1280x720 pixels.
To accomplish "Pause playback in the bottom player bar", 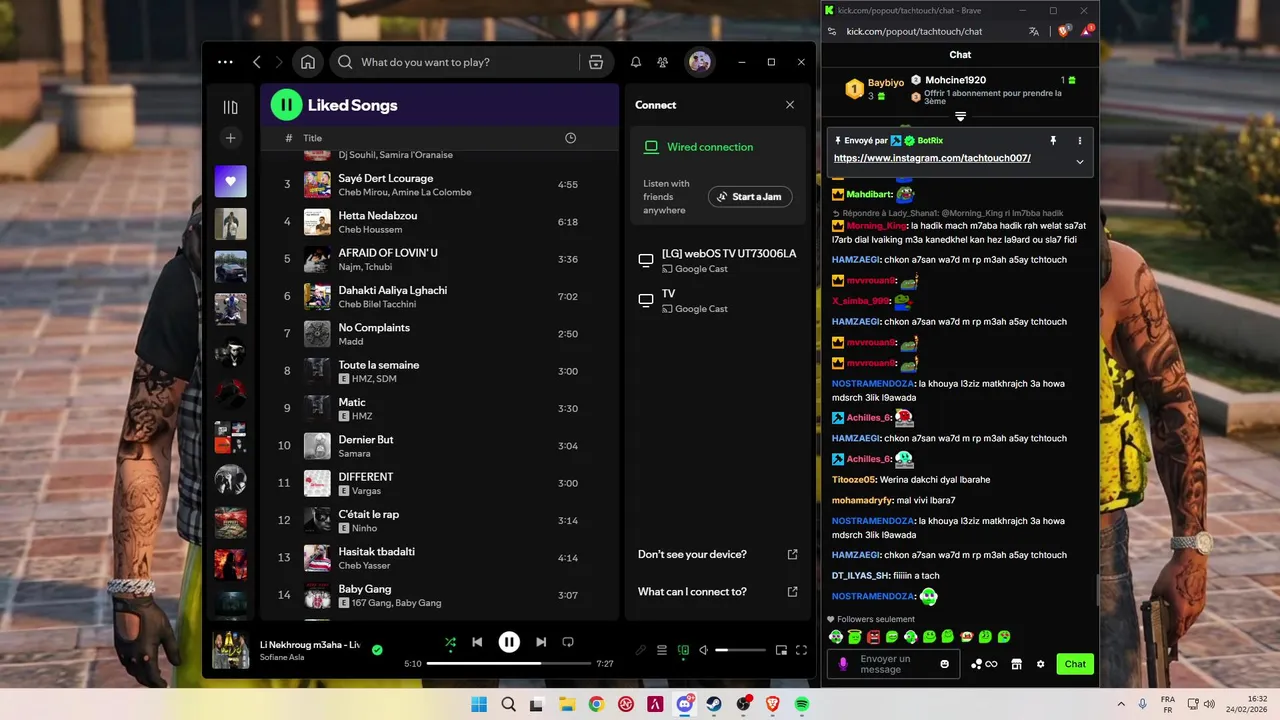I will tap(509, 642).
